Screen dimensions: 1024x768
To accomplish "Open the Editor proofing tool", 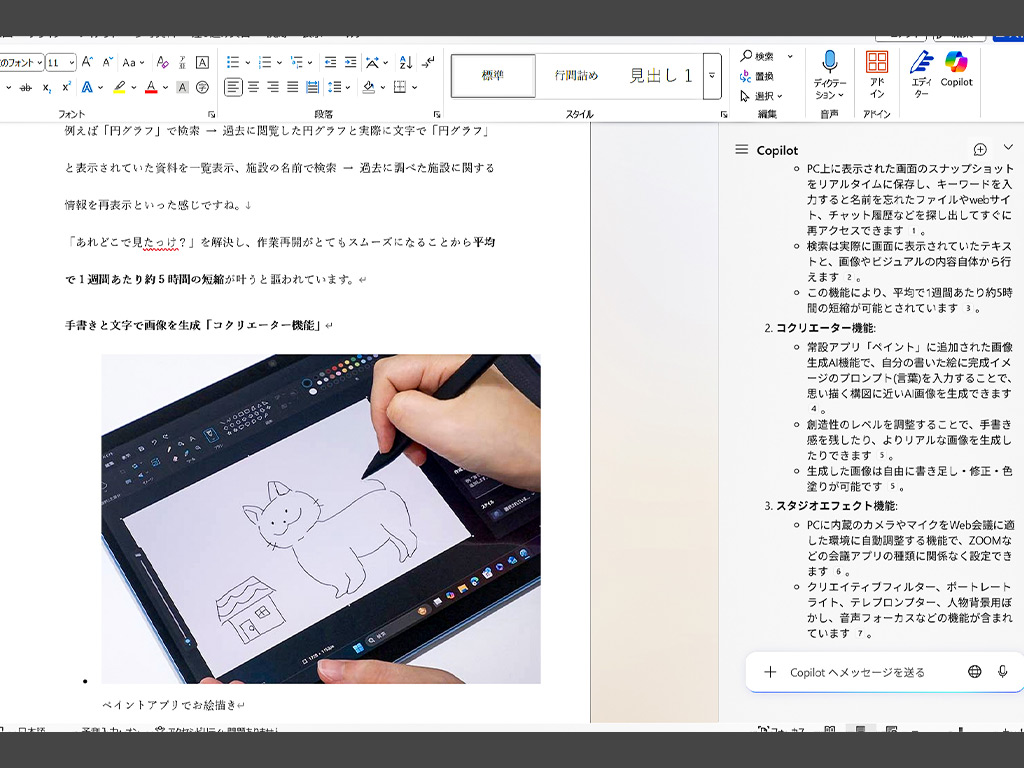I will (x=921, y=74).
